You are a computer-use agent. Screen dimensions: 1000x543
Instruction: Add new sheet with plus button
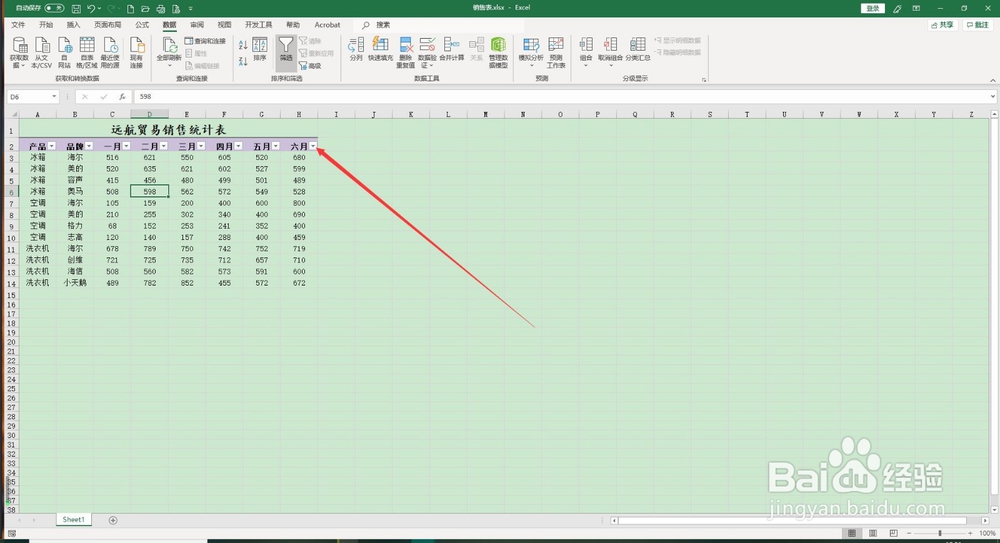[113, 521]
